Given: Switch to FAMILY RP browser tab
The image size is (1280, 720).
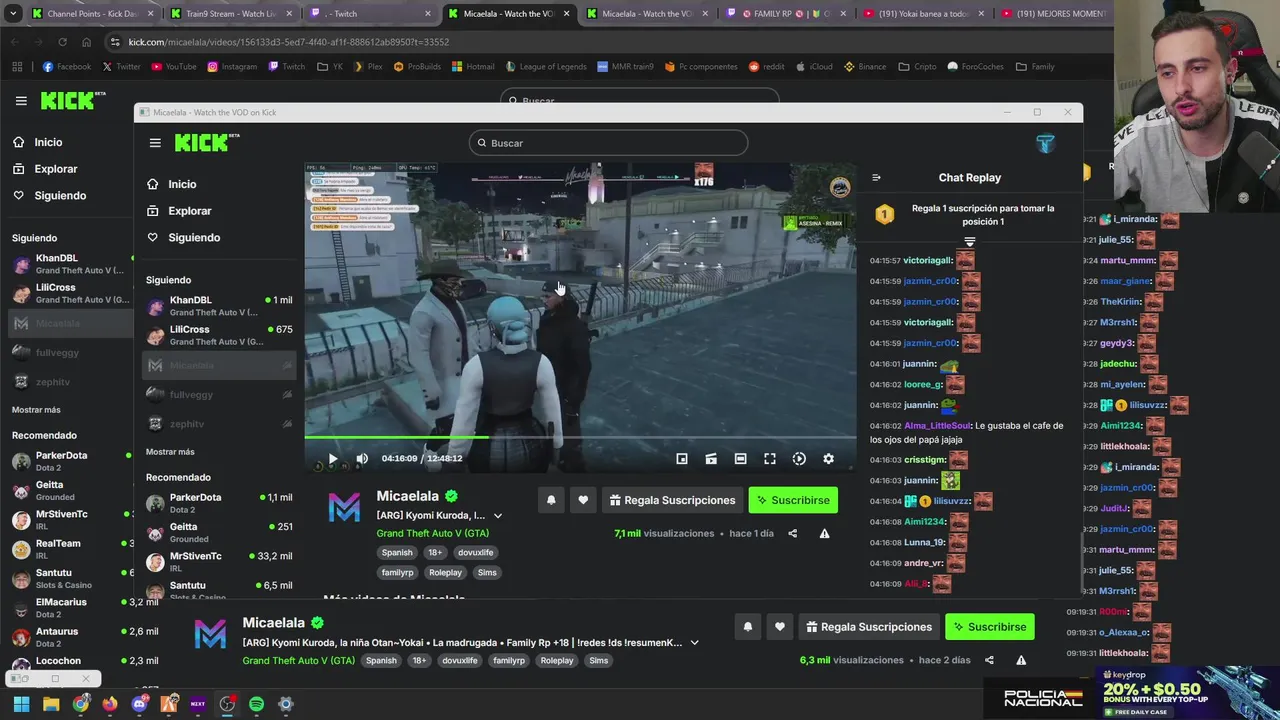Looking at the screenshot, I should (785, 14).
